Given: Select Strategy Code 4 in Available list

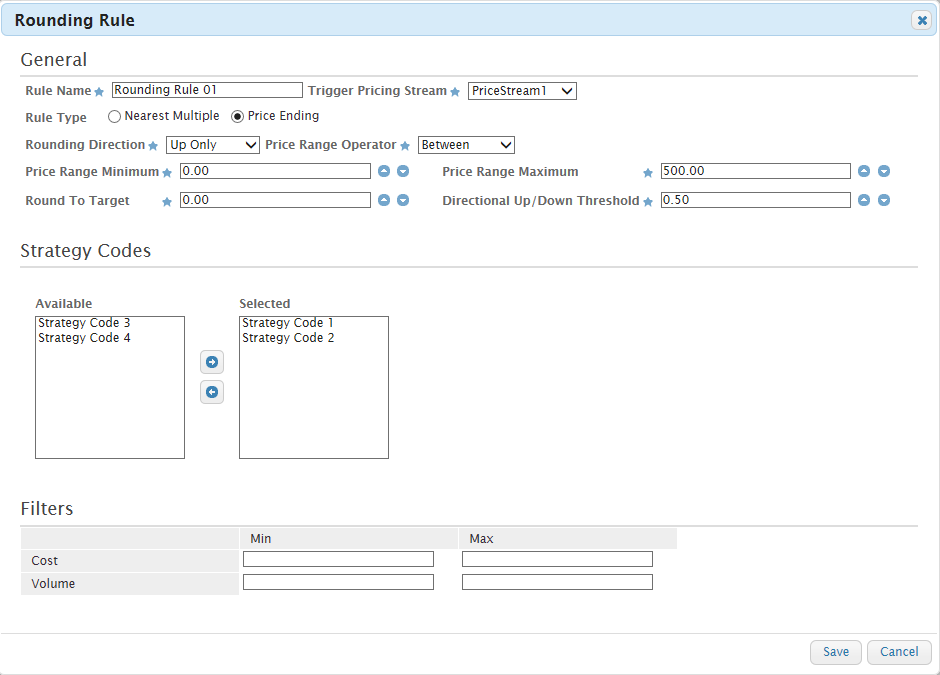Looking at the screenshot, I should [84, 338].
